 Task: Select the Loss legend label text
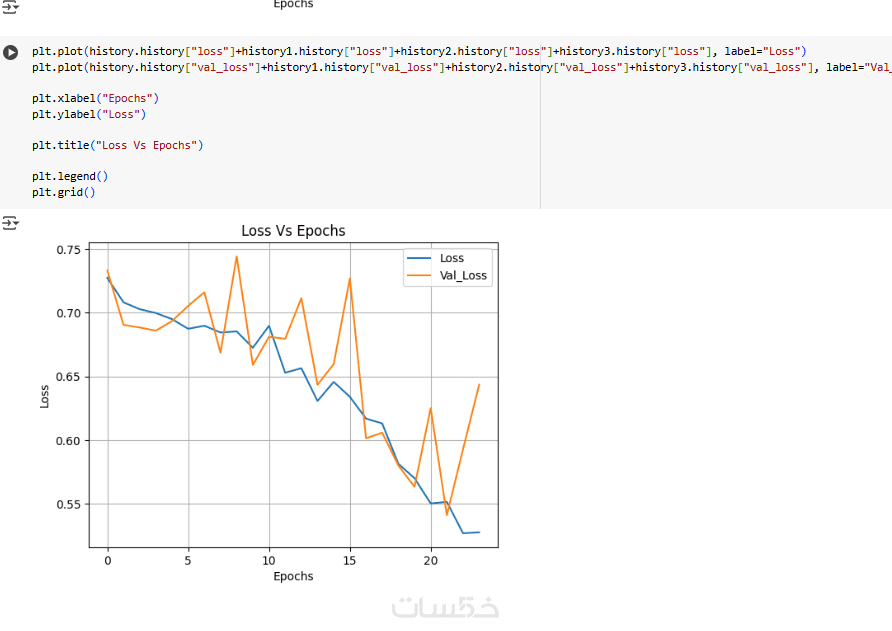click(x=452, y=259)
